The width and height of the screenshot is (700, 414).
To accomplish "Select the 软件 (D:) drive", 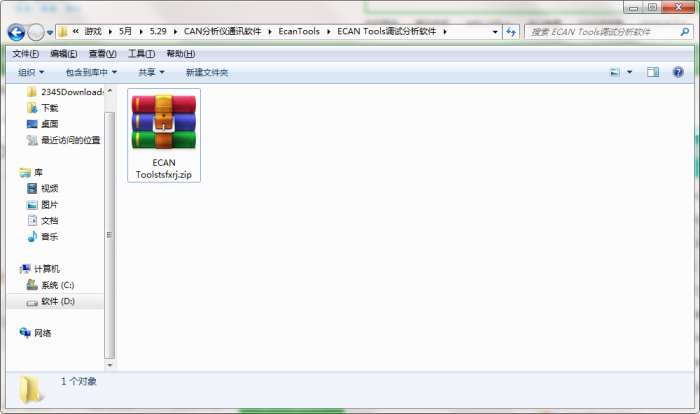I will 50,301.
